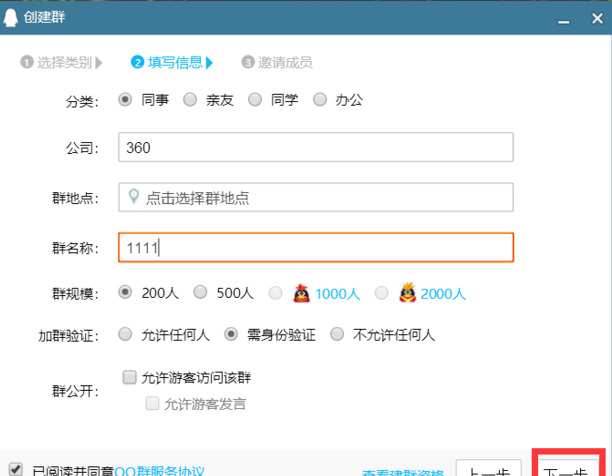Click the QQ penguin logo in title bar
This screenshot has height=476, width=612.
coord(11,18)
